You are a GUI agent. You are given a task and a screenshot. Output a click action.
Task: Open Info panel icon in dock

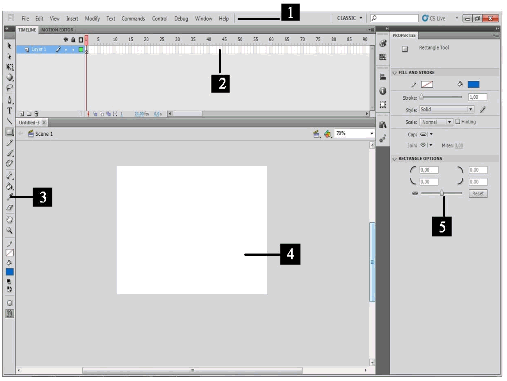tap(383, 91)
